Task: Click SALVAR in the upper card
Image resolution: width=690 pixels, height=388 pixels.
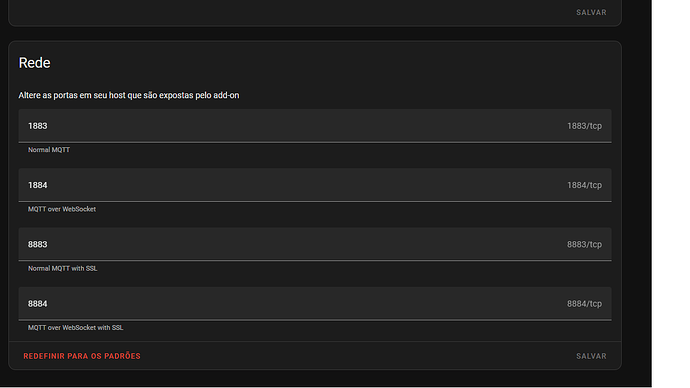Action: coord(591,12)
